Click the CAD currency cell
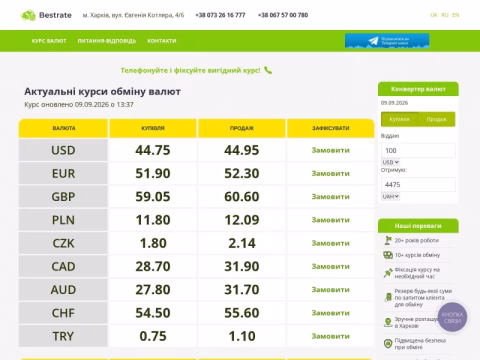 [x=63, y=267]
